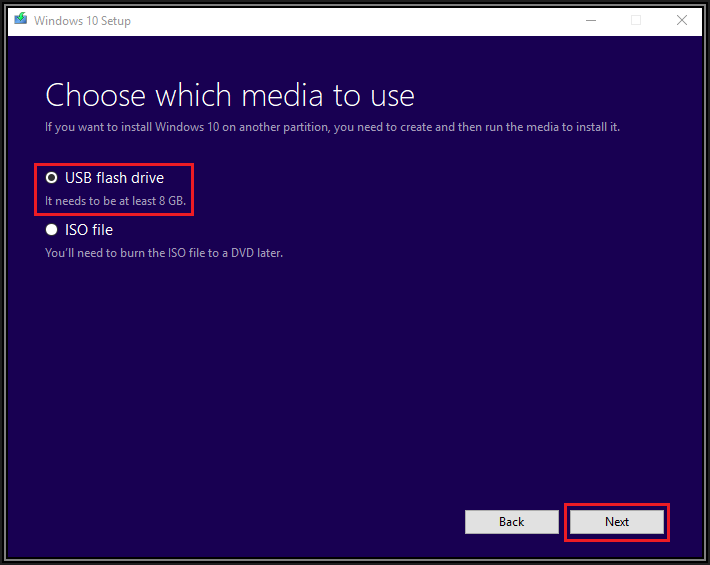The width and height of the screenshot is (710, 565).
Task: Click the disabled maximize button in the title bar
Action: click(636, 20)
